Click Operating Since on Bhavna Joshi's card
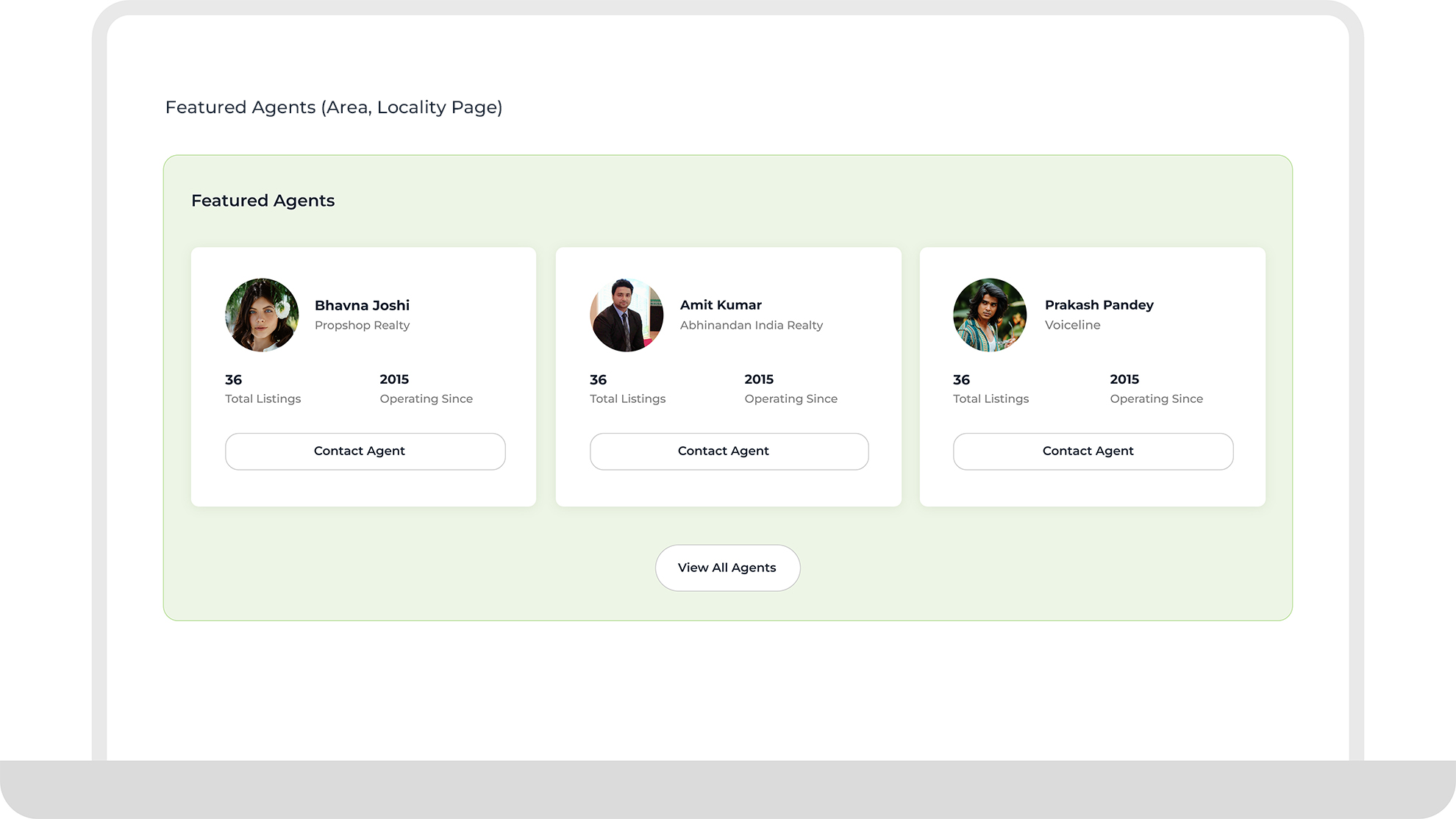The image size is (1456, 819). coord(426,398)
